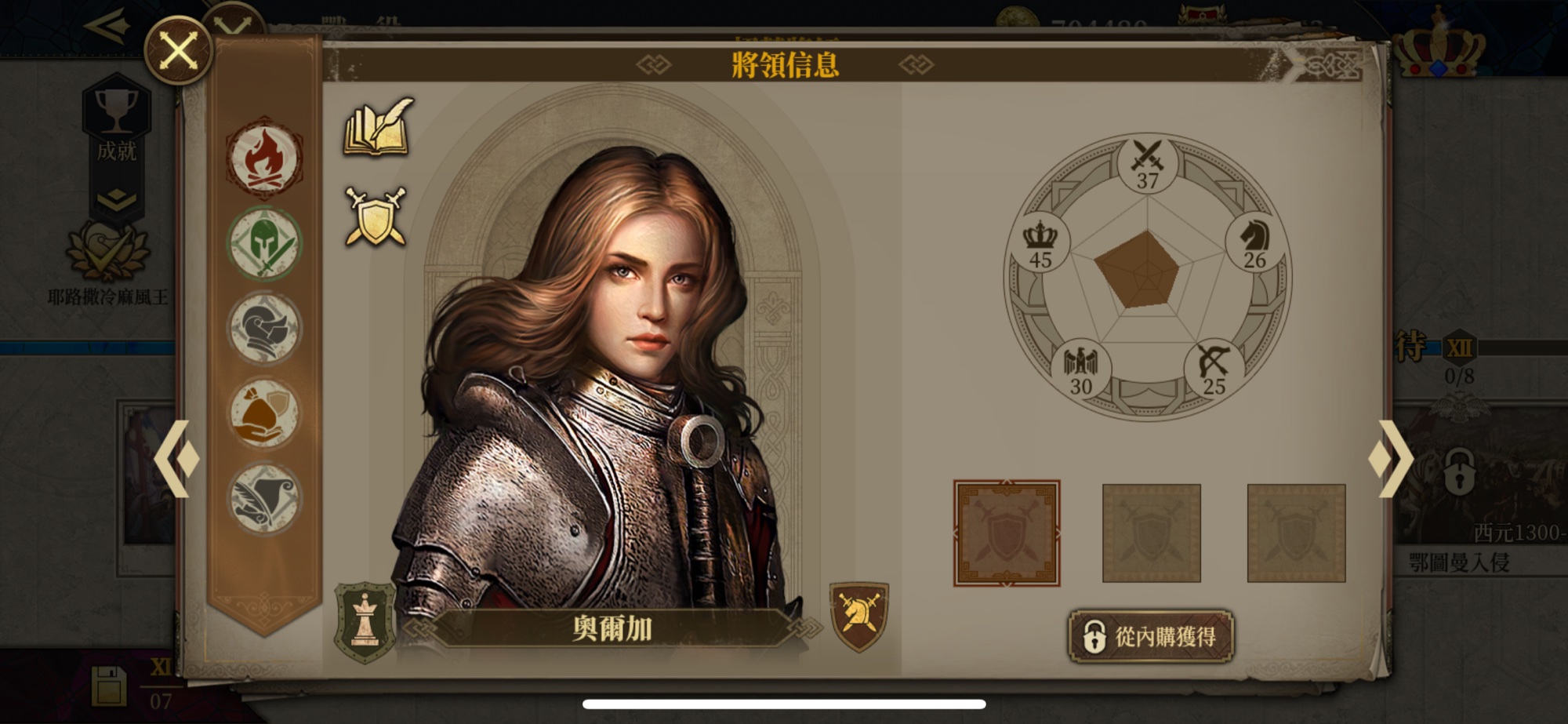This screenshot has width=1568, height=724.
Task: Tap the chess king badge icon
Action: point(365,622)
